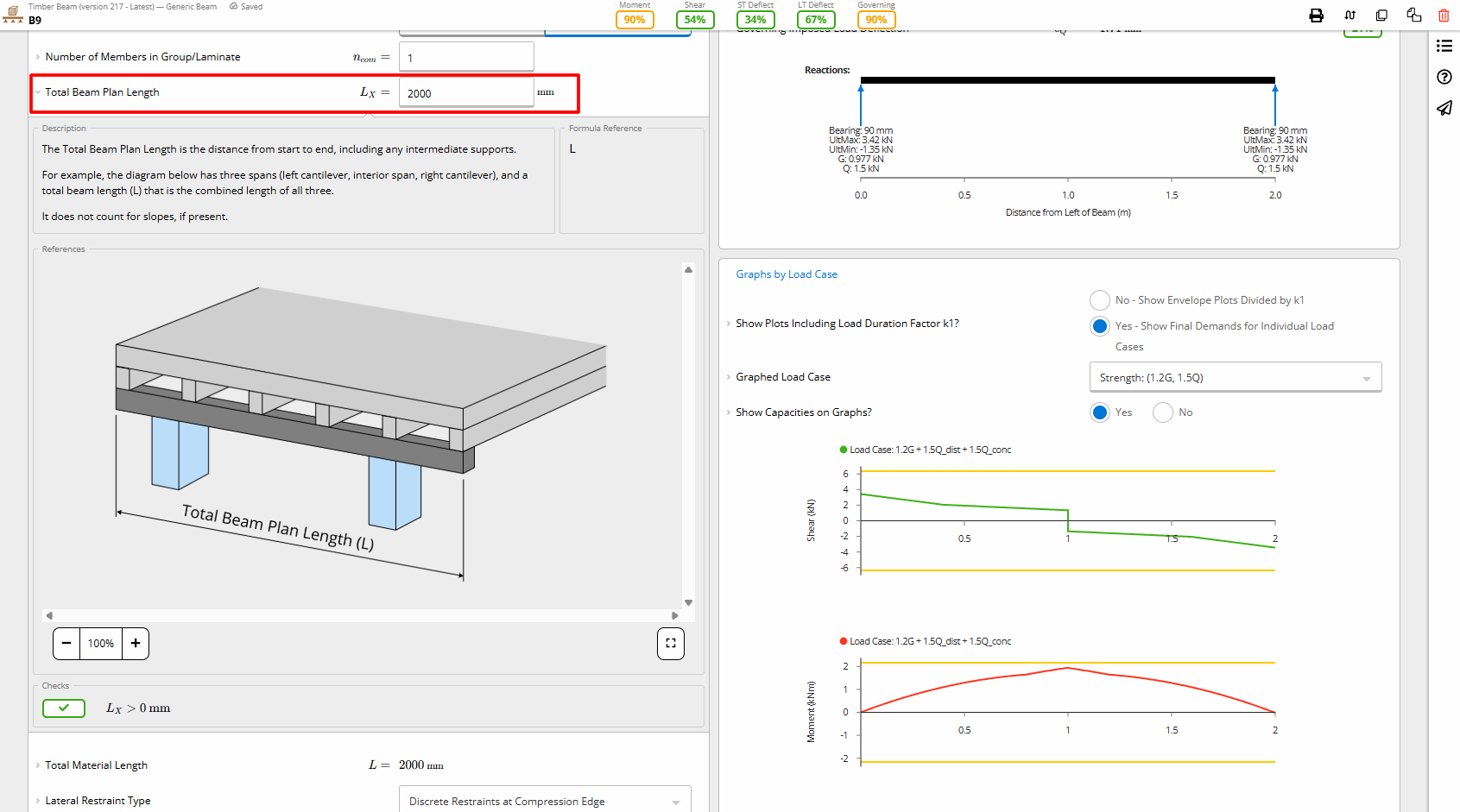1460x812 pixels.
Task: Click the red moment load case legend
Action: (x=925, y=641)
